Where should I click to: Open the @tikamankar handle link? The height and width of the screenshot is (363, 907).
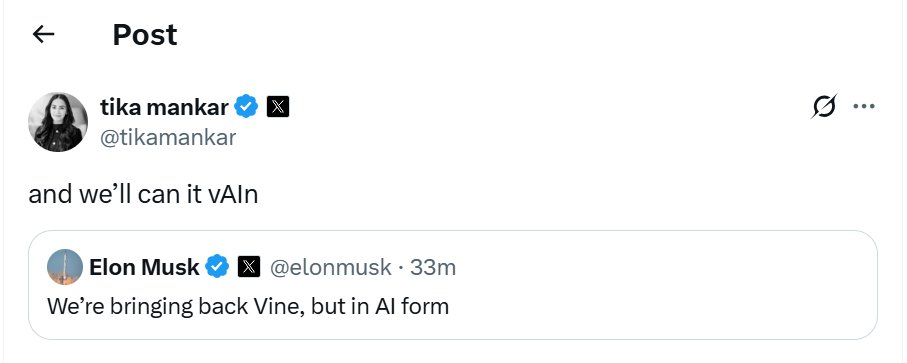pyautogui.click(x=168, y=138)
